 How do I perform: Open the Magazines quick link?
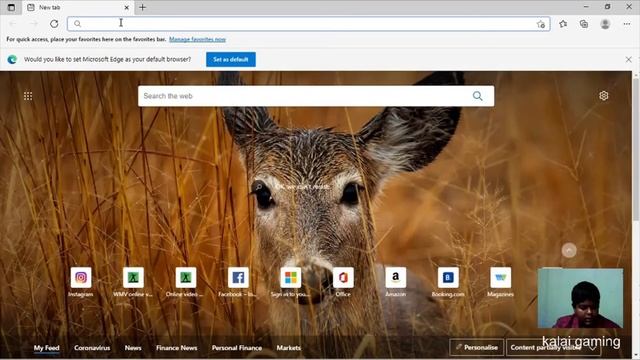[x=500, y=282]
